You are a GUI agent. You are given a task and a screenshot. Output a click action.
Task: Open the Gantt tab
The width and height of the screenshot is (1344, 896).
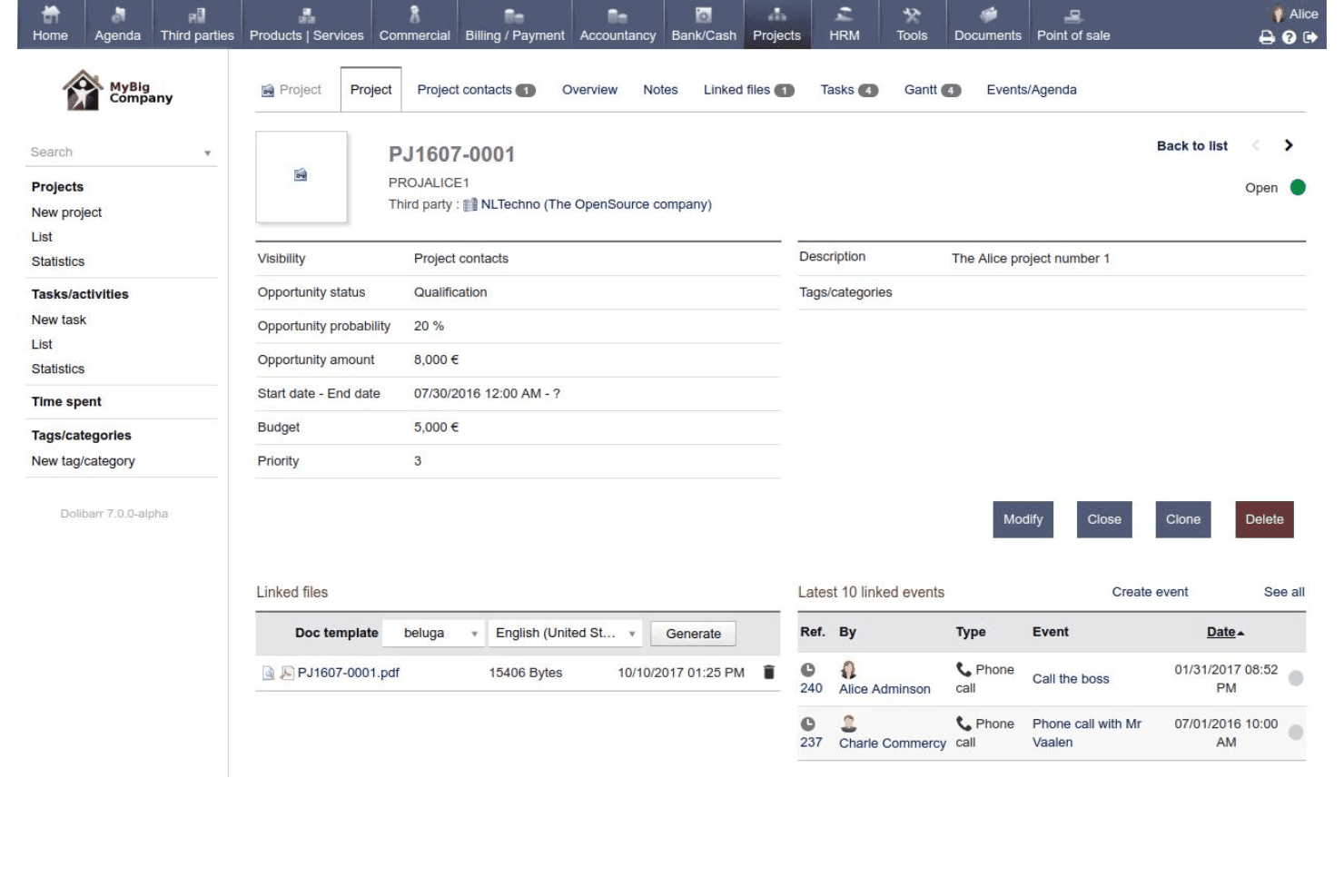[932, 90]
